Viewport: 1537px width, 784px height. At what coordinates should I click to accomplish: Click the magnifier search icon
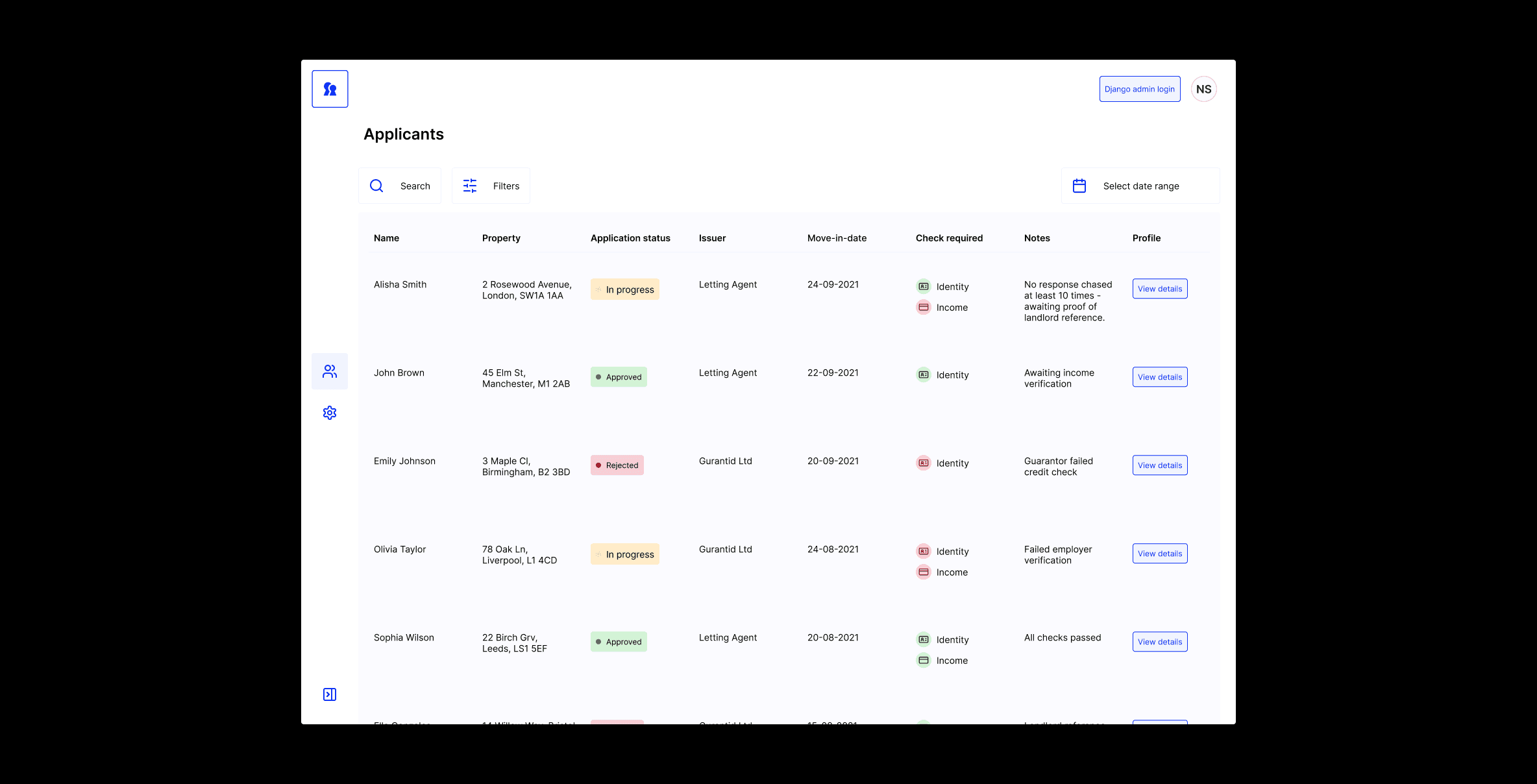tap(376, 186)
